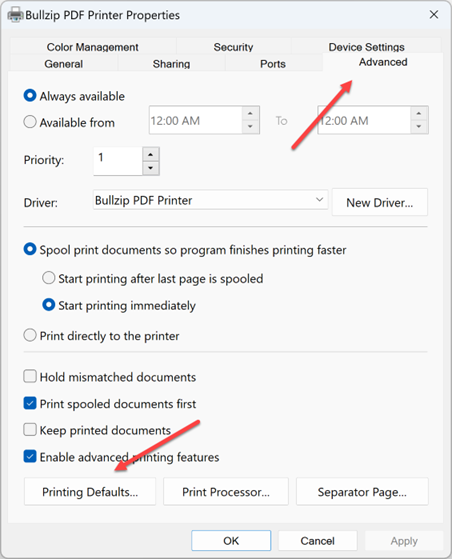Viewport: 452px width, 559px height.
Task: Go to the Ports tab
Action: click(273, 64)
